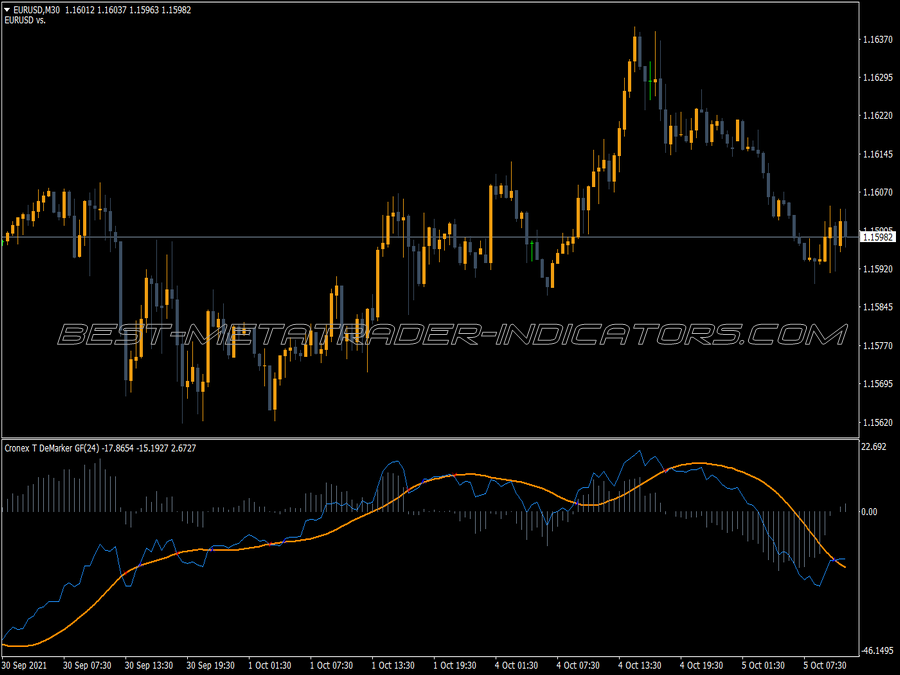Click the BEST-METATRADER-INDICATORS.COM watermark
The image size is (900, 675).
pos(452,335)
